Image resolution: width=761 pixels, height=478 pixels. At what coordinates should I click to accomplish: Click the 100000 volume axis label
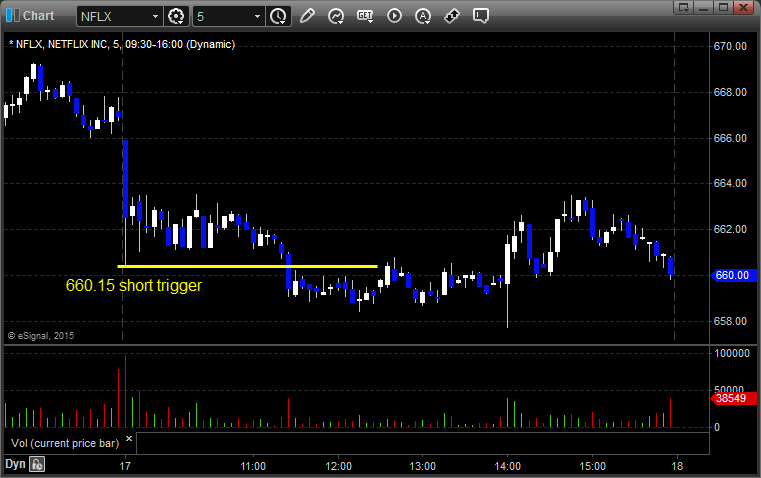point(732,353)
